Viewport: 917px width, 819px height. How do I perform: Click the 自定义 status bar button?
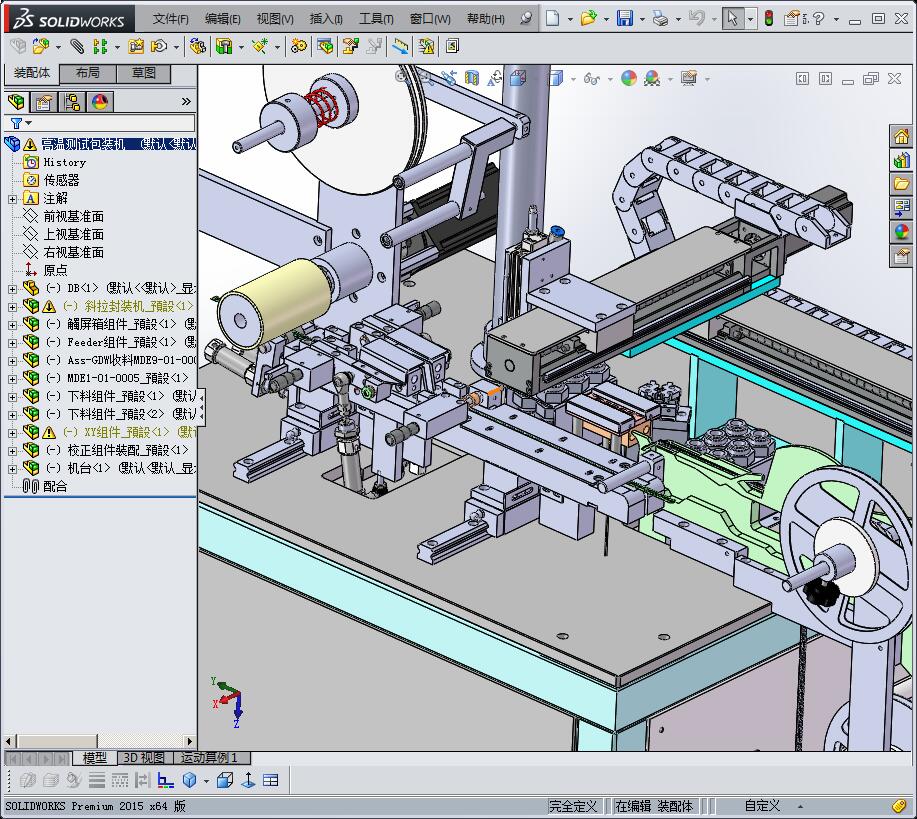click(x=762, y=806)
